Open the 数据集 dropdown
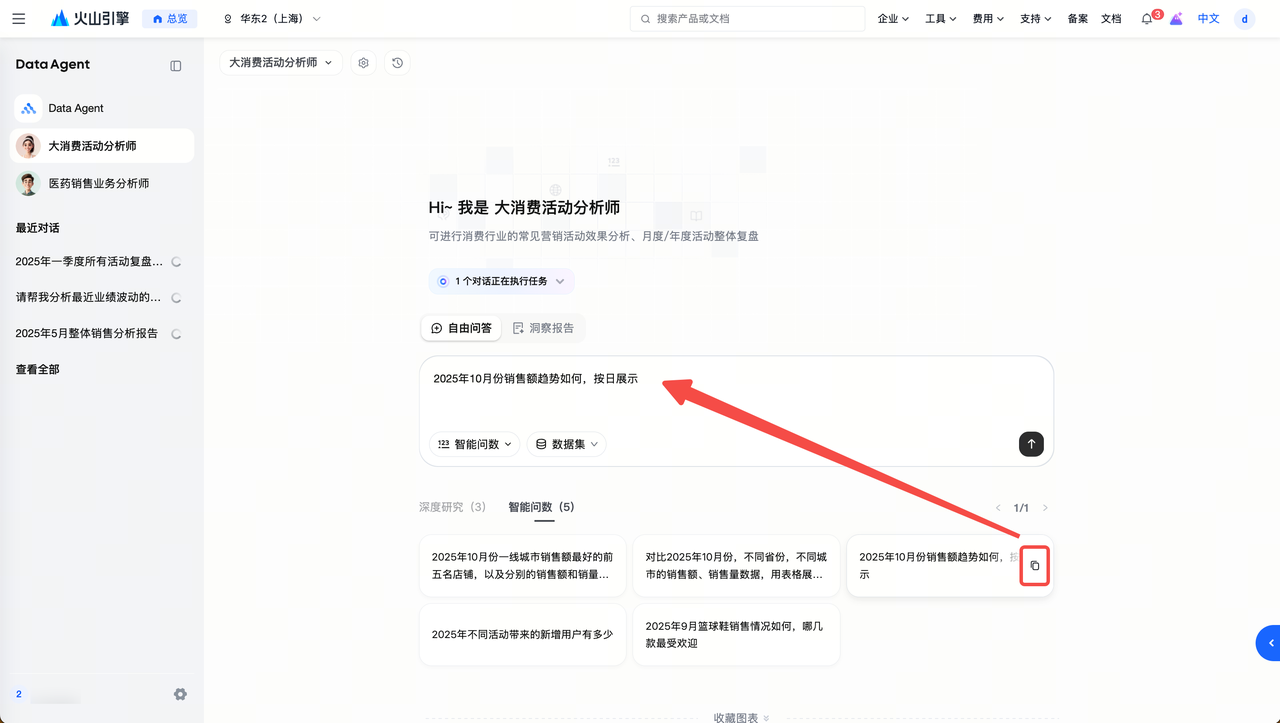The height and width of the screenshot is (723, 1280). coord(567,444)
